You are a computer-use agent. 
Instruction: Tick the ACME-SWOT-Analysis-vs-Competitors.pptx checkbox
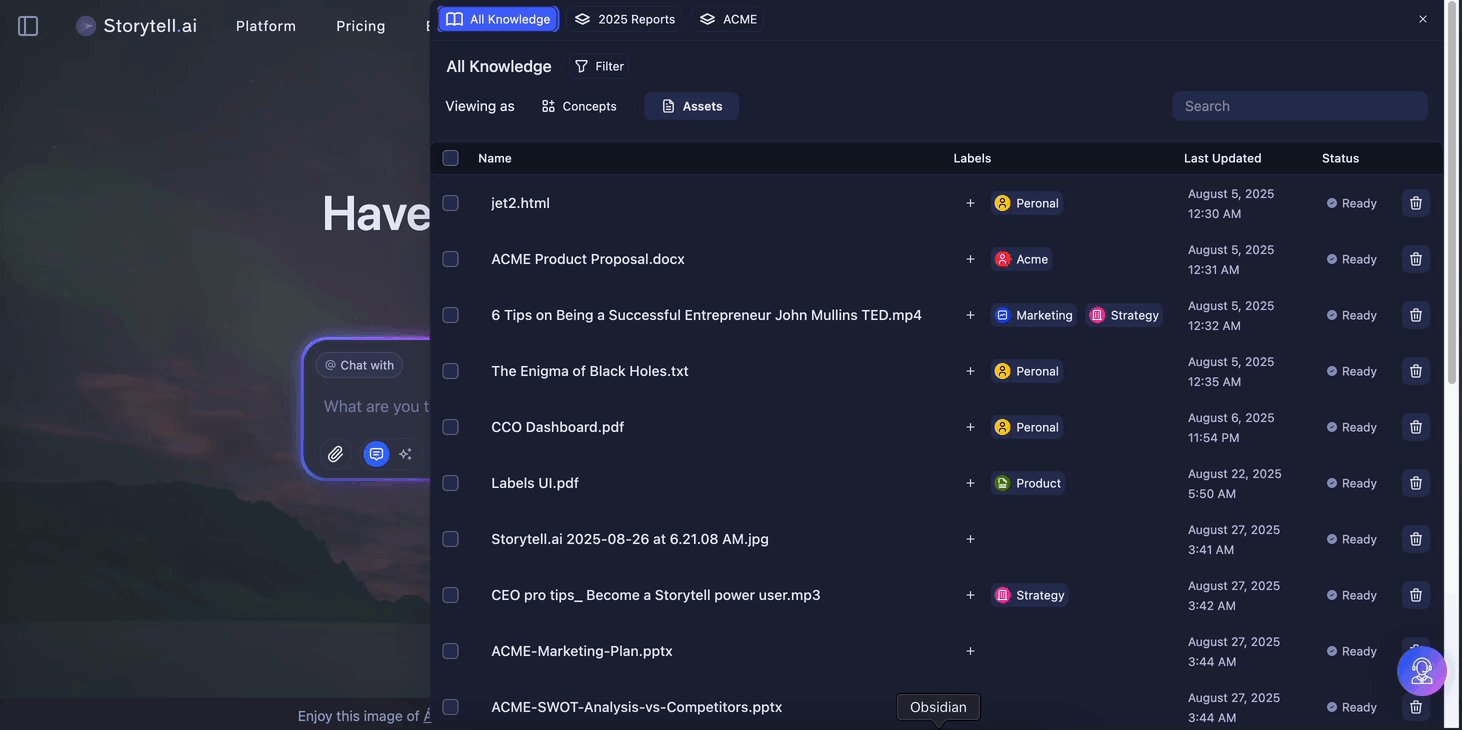pyautogui.click(x=451, y=707)
